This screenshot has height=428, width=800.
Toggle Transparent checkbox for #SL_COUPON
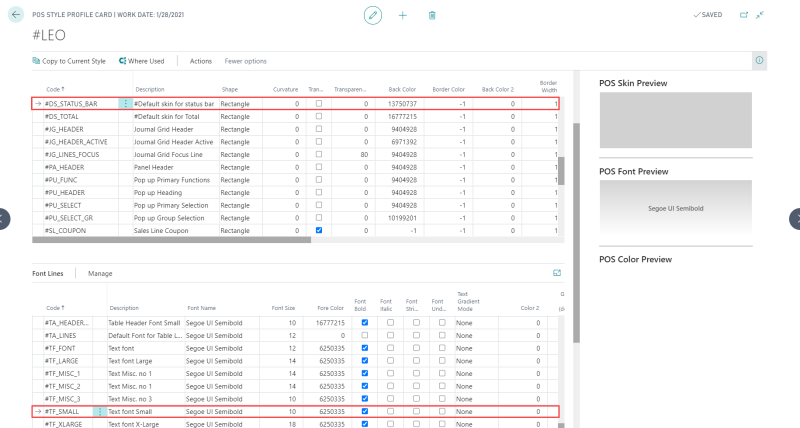point(318,230)
